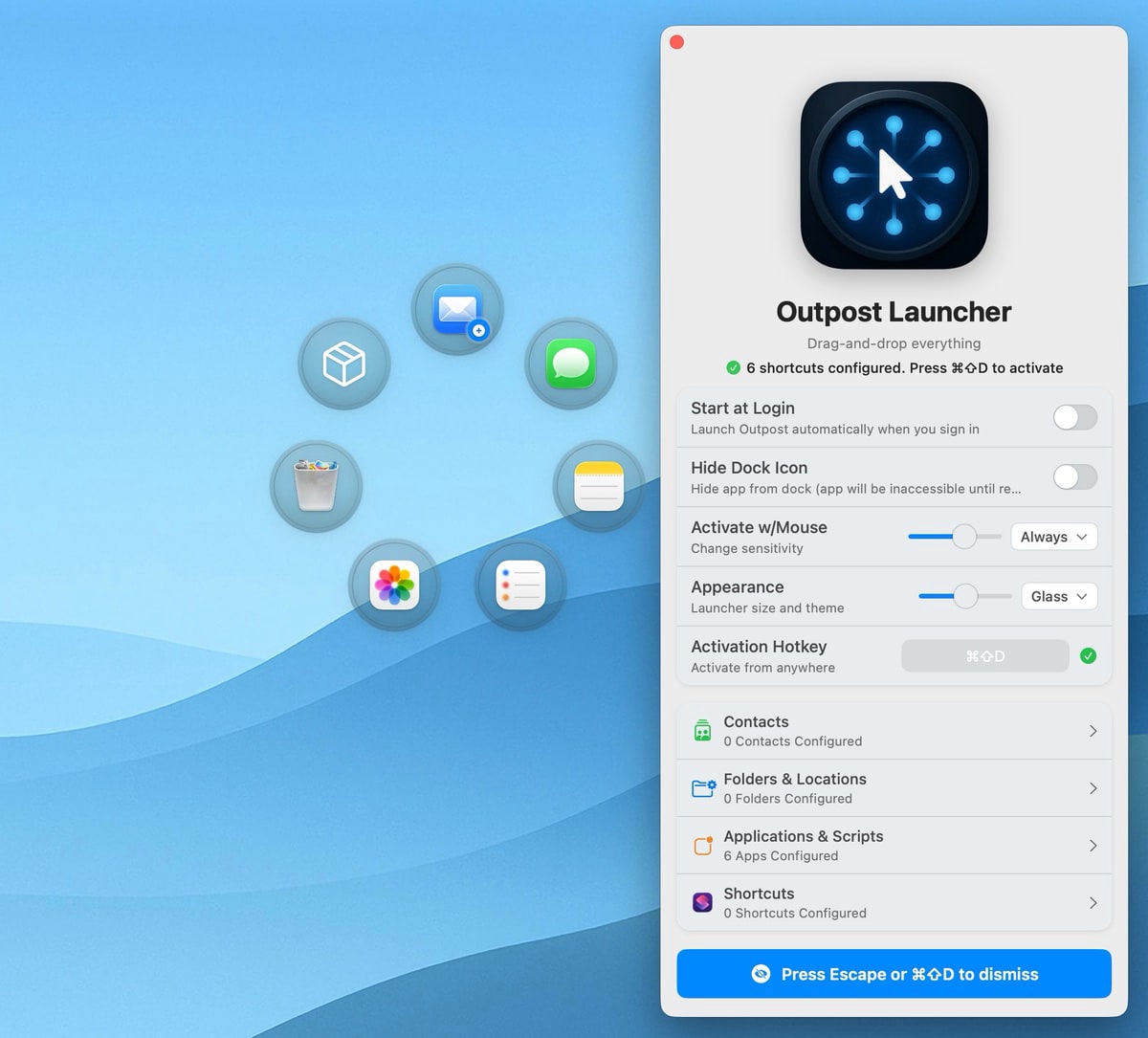Open Applications & Scripts settings

click(894, 846)
